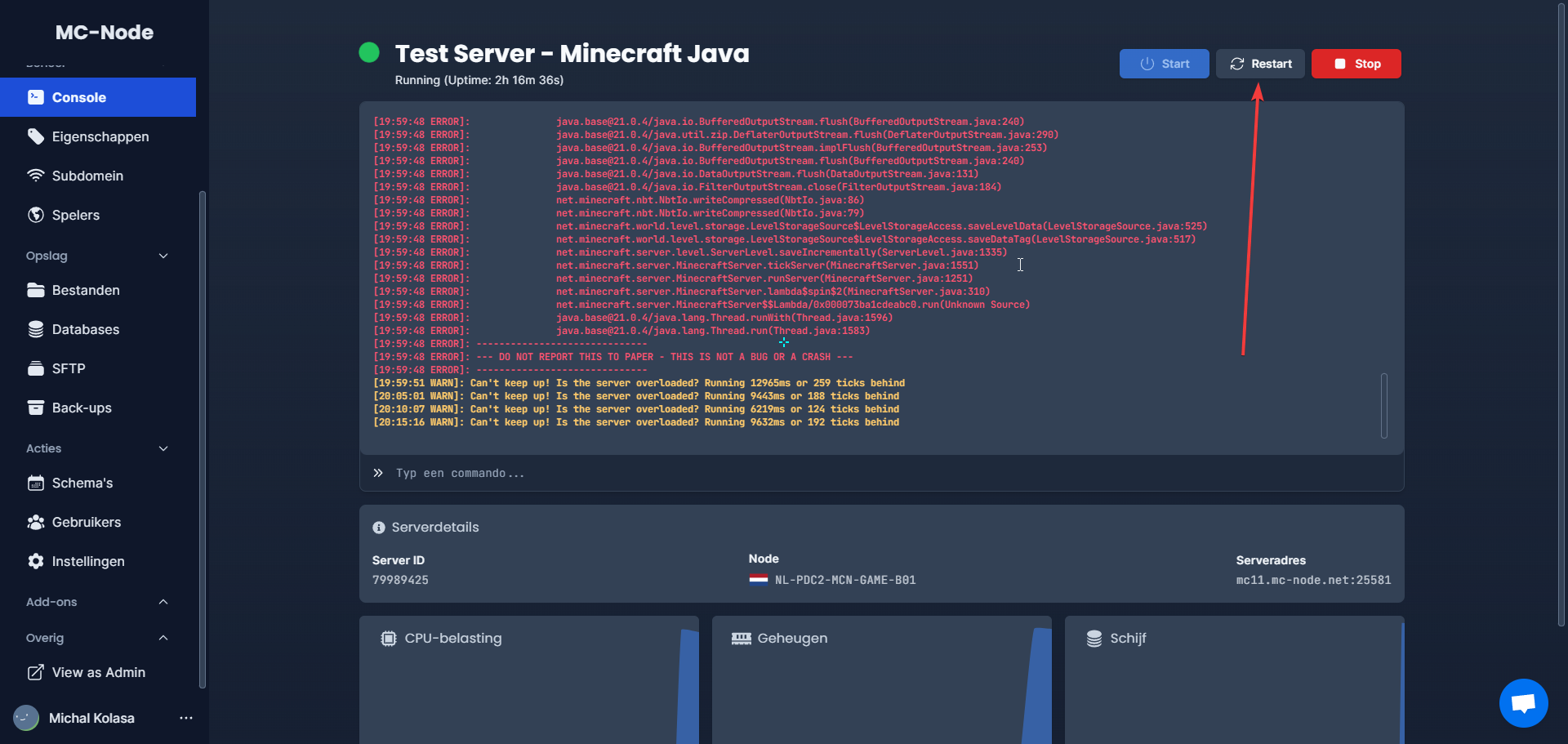The width and height of the screenshot is (1568, 744).
Task: Click the Geheugen memory icon
Action: 741,639
